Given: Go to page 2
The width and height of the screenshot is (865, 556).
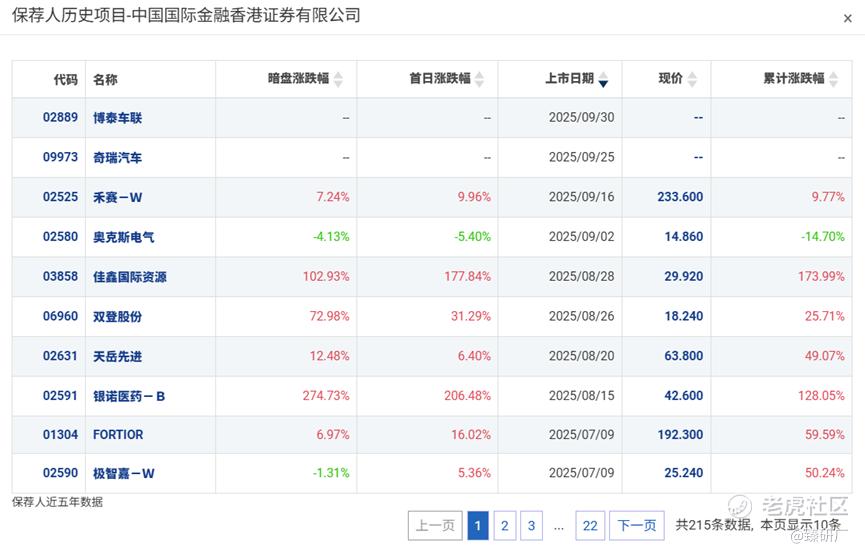Looking at the screenshot, I should click(505, 525).
